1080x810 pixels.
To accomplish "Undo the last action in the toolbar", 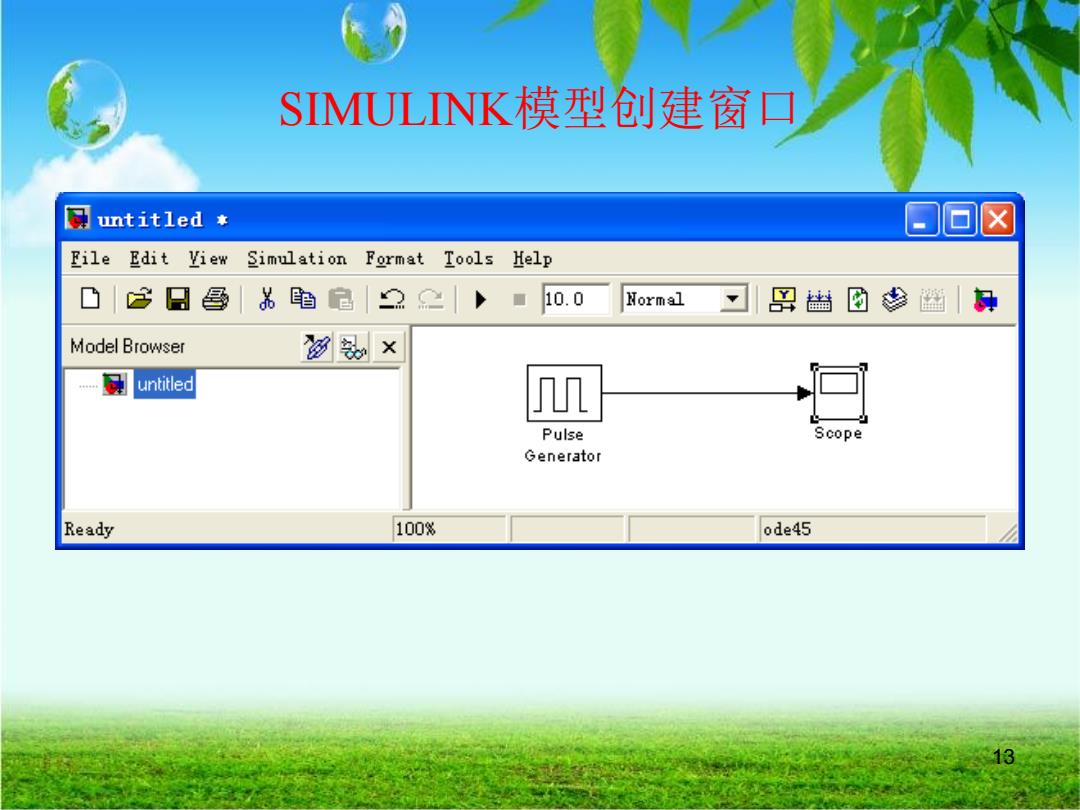I will click(393, 299).
